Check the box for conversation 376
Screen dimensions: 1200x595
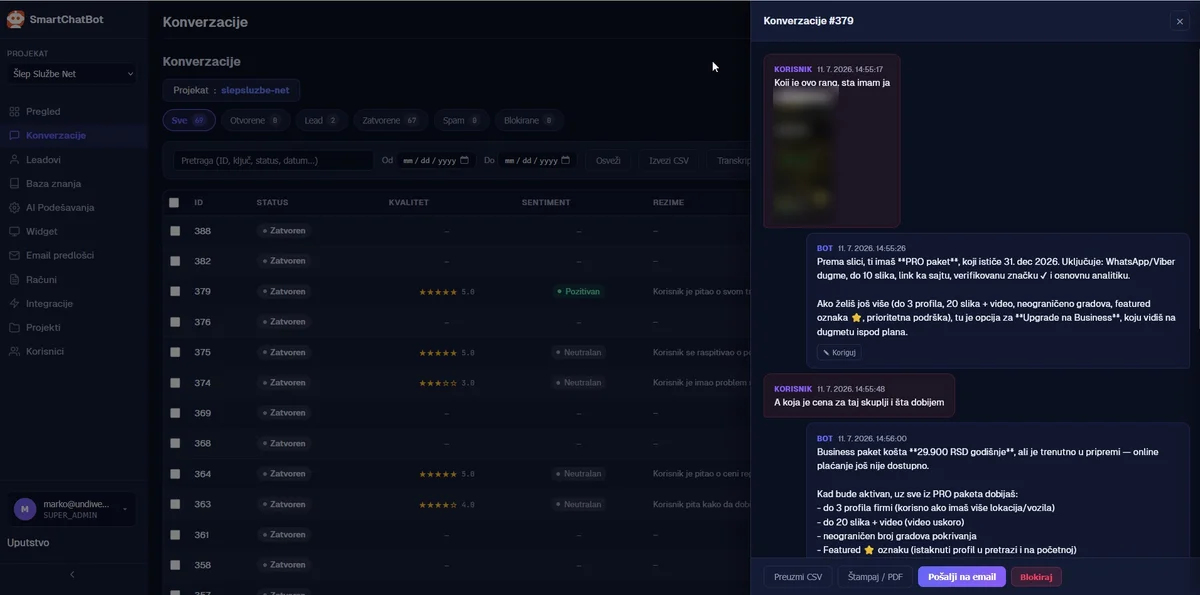pyautogui.click(x=174, y=322)
